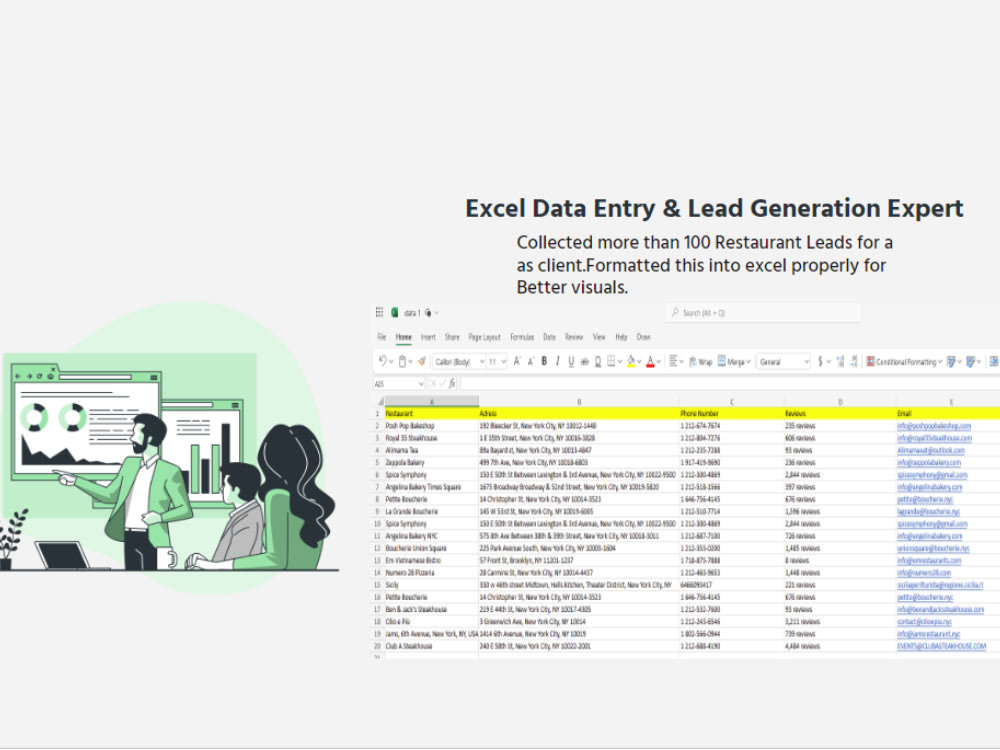Expand the Borders dropdown arrow
The width and height of the screenshot is (1000, 750).
coord(619,362)
